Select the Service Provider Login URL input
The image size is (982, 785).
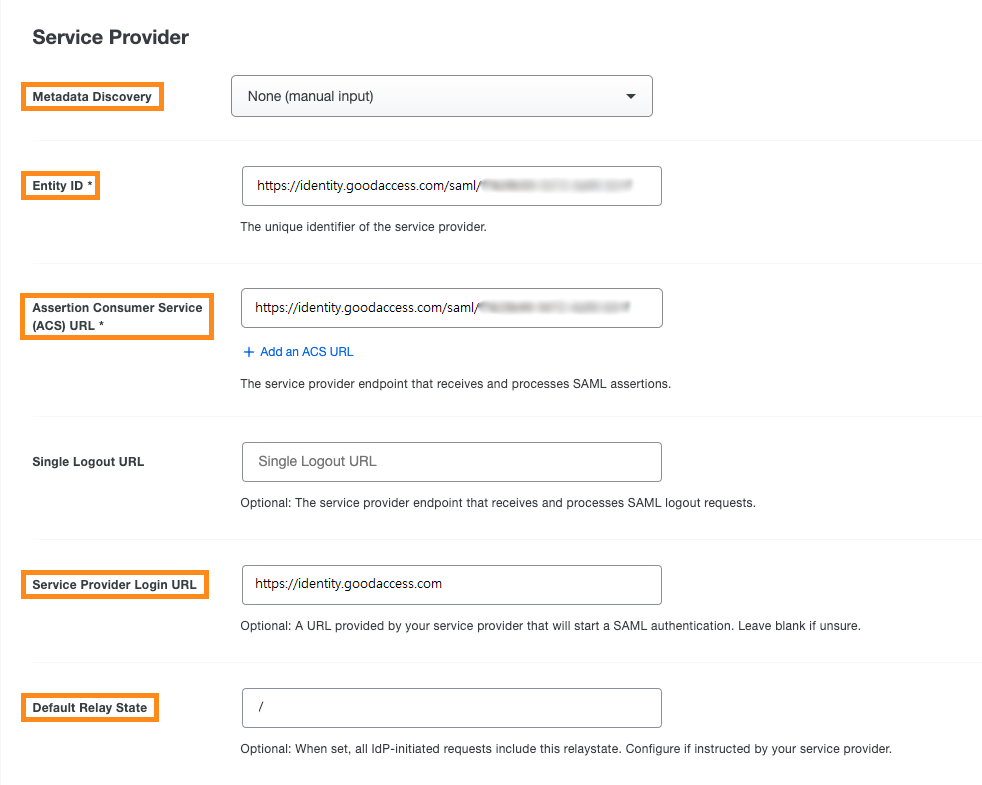(x=450, y=585)
